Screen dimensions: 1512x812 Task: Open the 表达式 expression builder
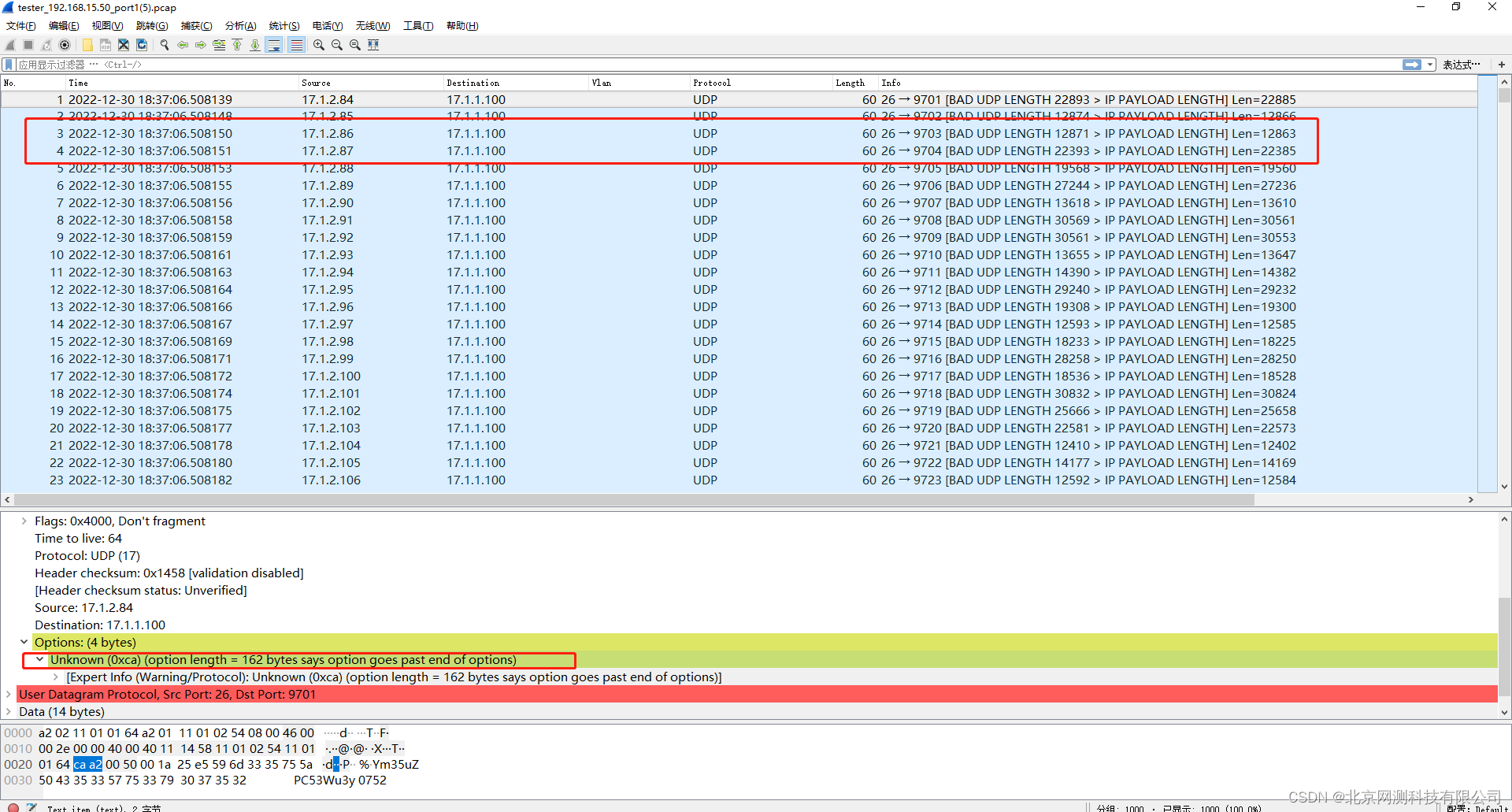point(1462,65)
